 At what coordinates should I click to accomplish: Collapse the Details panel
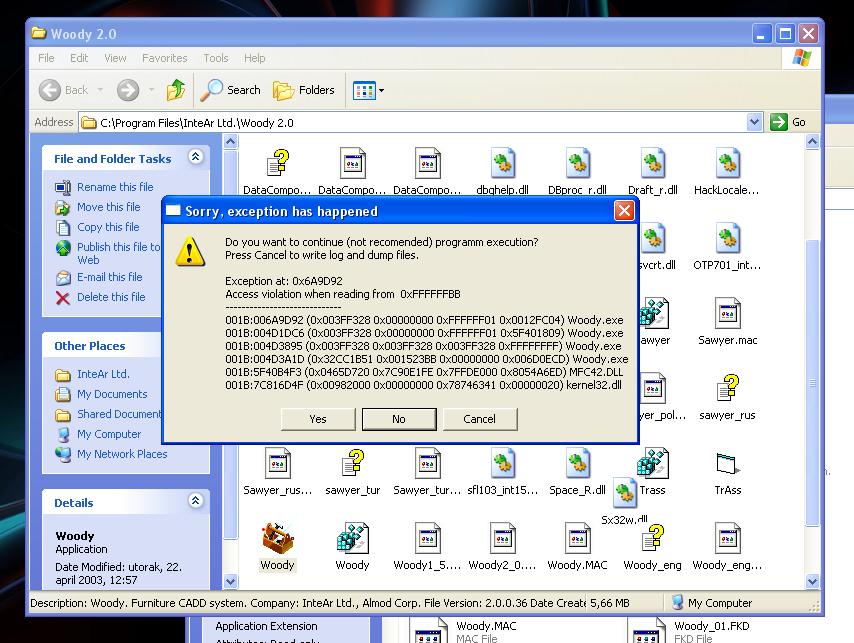tap(196, 500)
